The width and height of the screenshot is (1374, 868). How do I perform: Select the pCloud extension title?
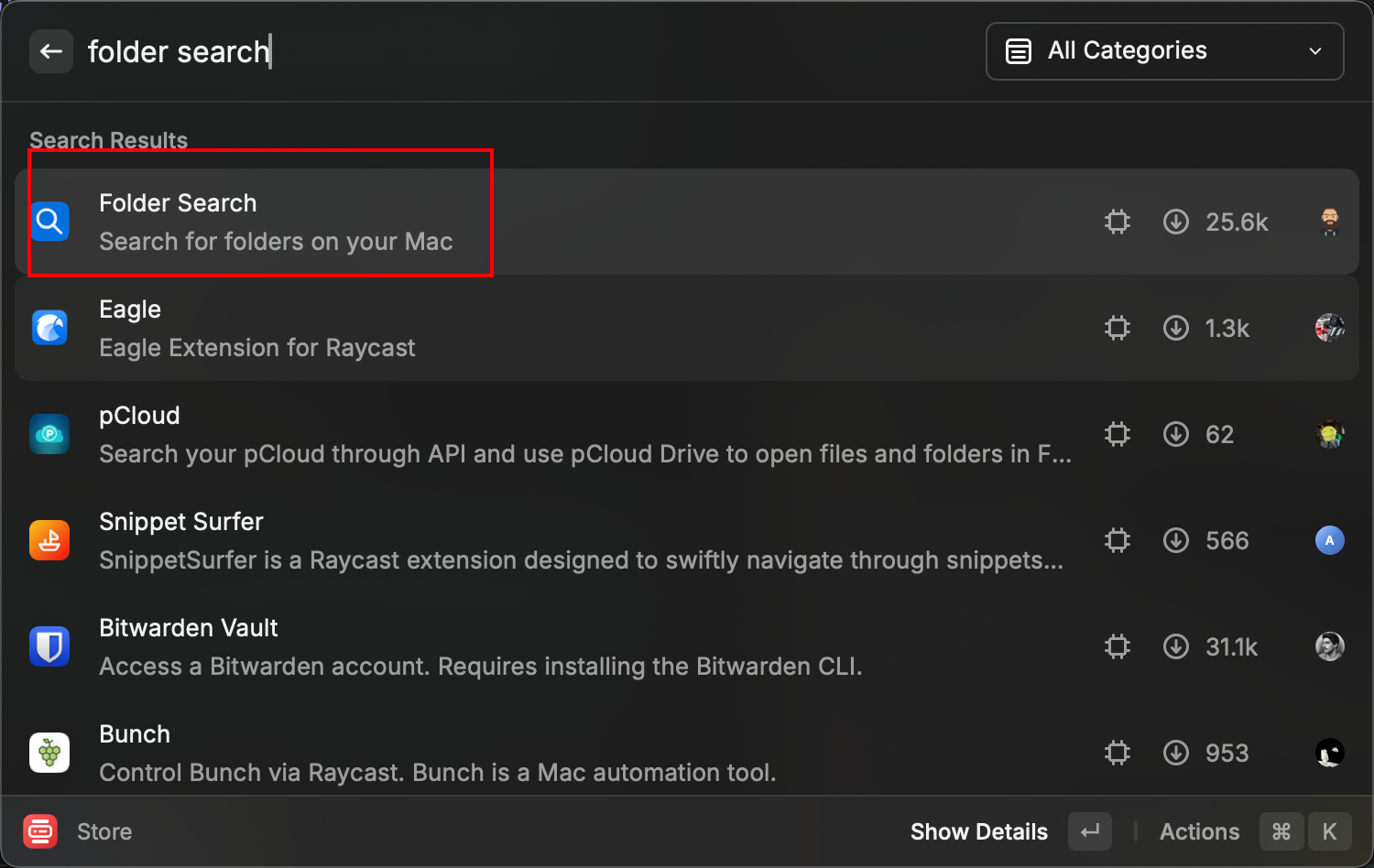(x=139, y=416)
